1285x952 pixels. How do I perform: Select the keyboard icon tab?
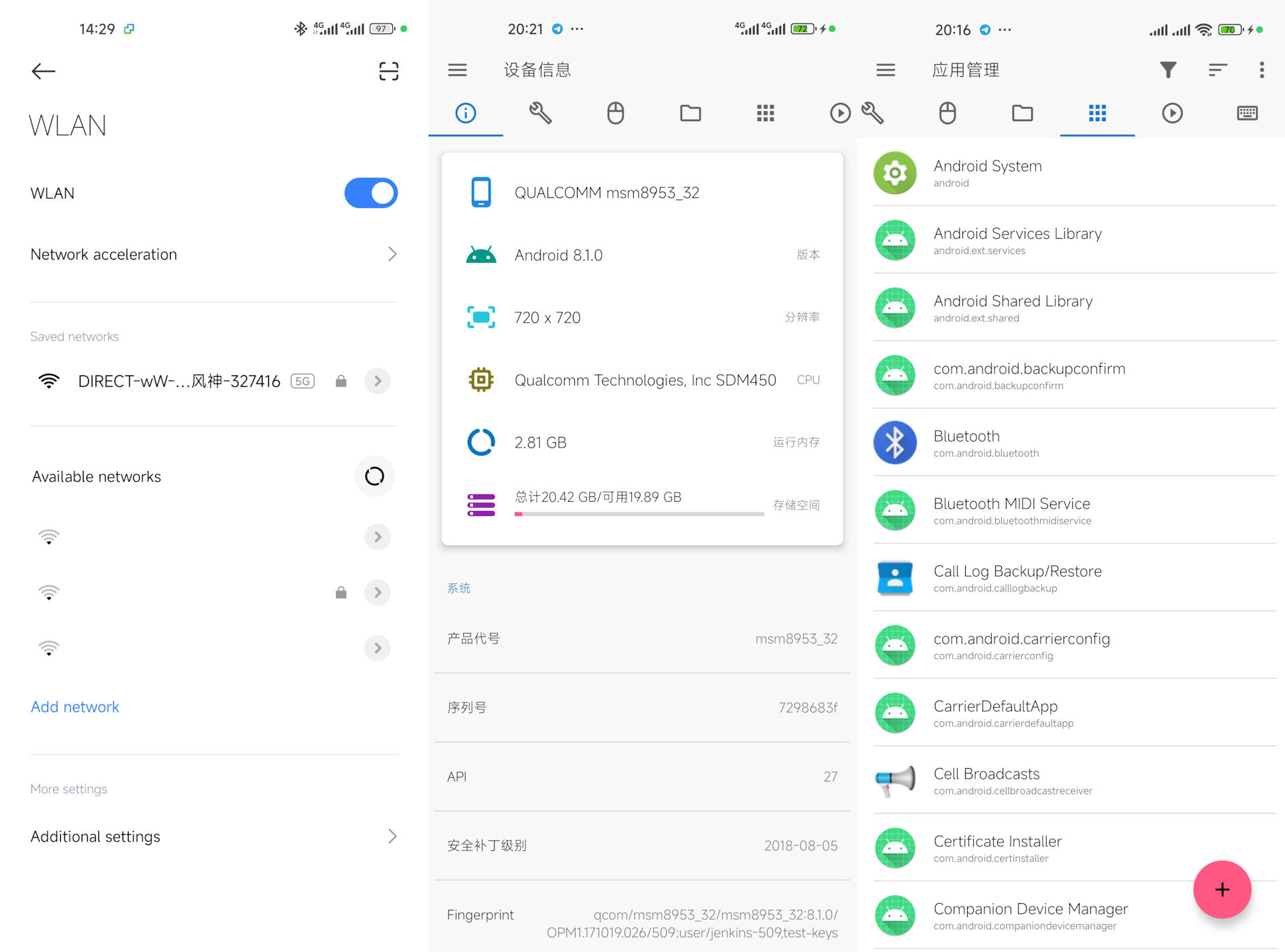1247,113
